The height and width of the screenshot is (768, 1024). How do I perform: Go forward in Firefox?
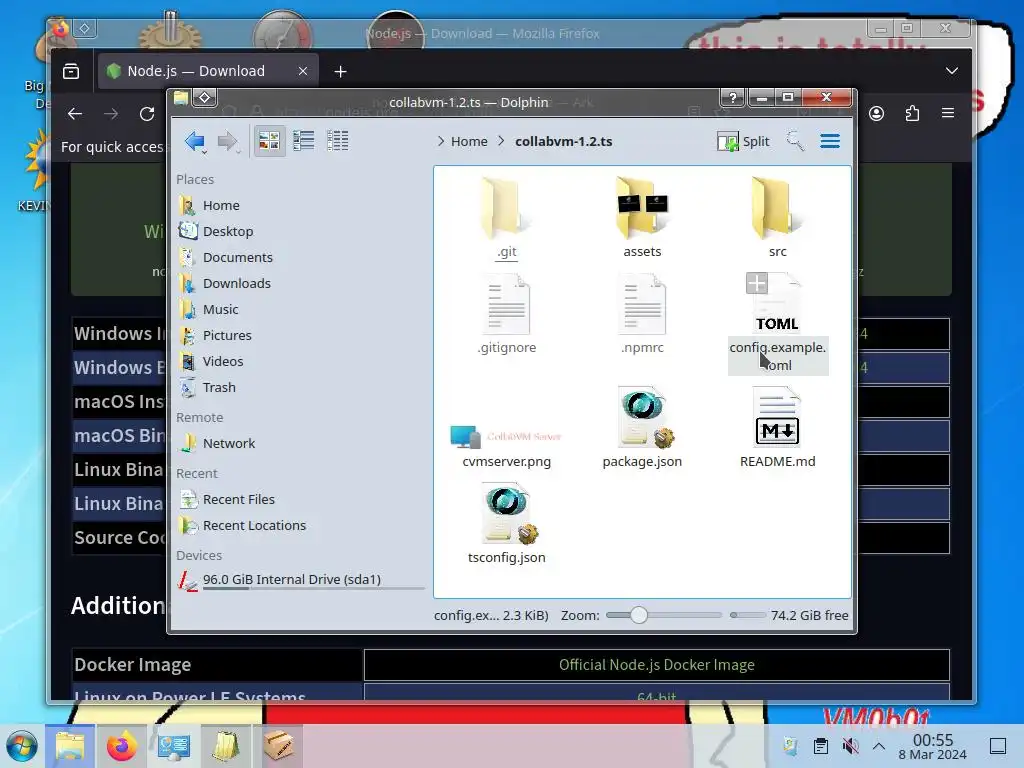[x=111, y=114]
